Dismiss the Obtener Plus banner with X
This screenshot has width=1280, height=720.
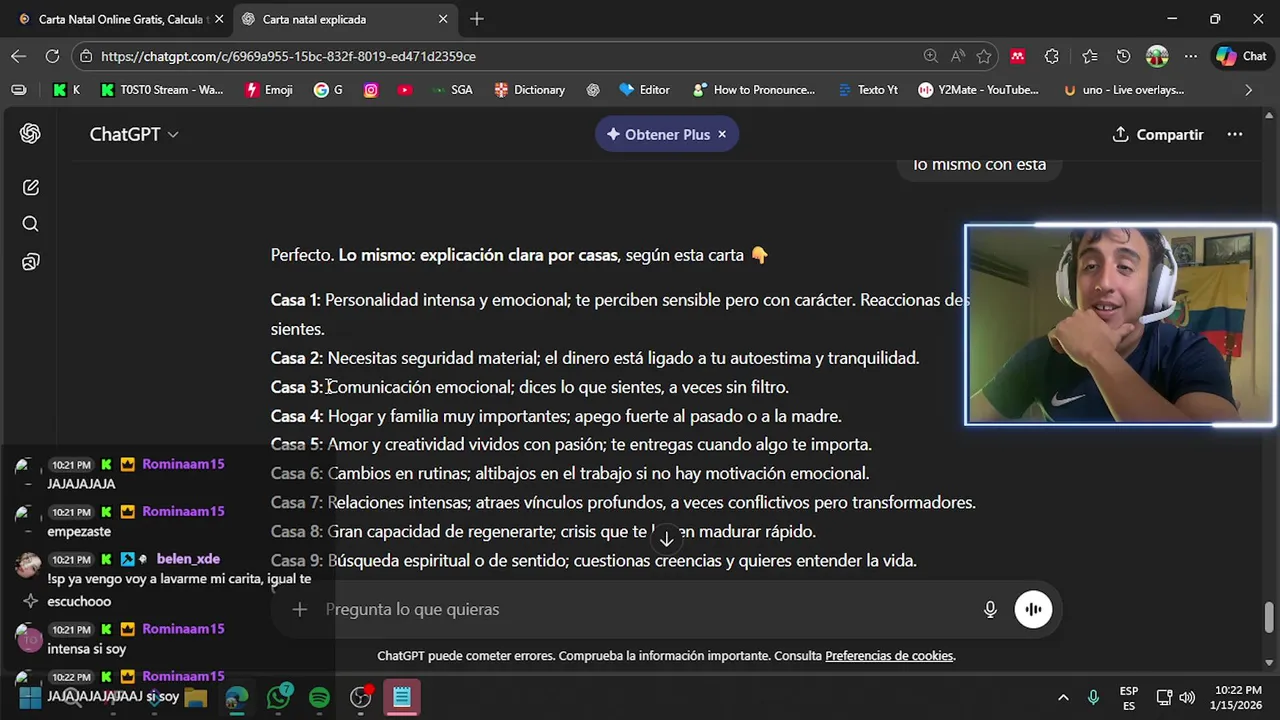[x=722, y=134]
